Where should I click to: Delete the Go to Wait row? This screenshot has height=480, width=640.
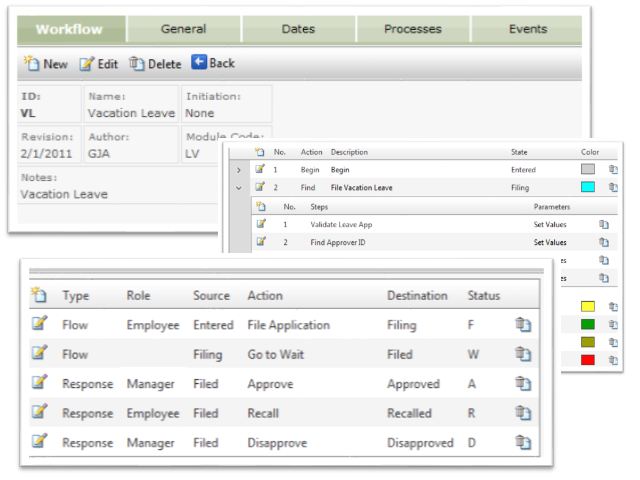523,354
